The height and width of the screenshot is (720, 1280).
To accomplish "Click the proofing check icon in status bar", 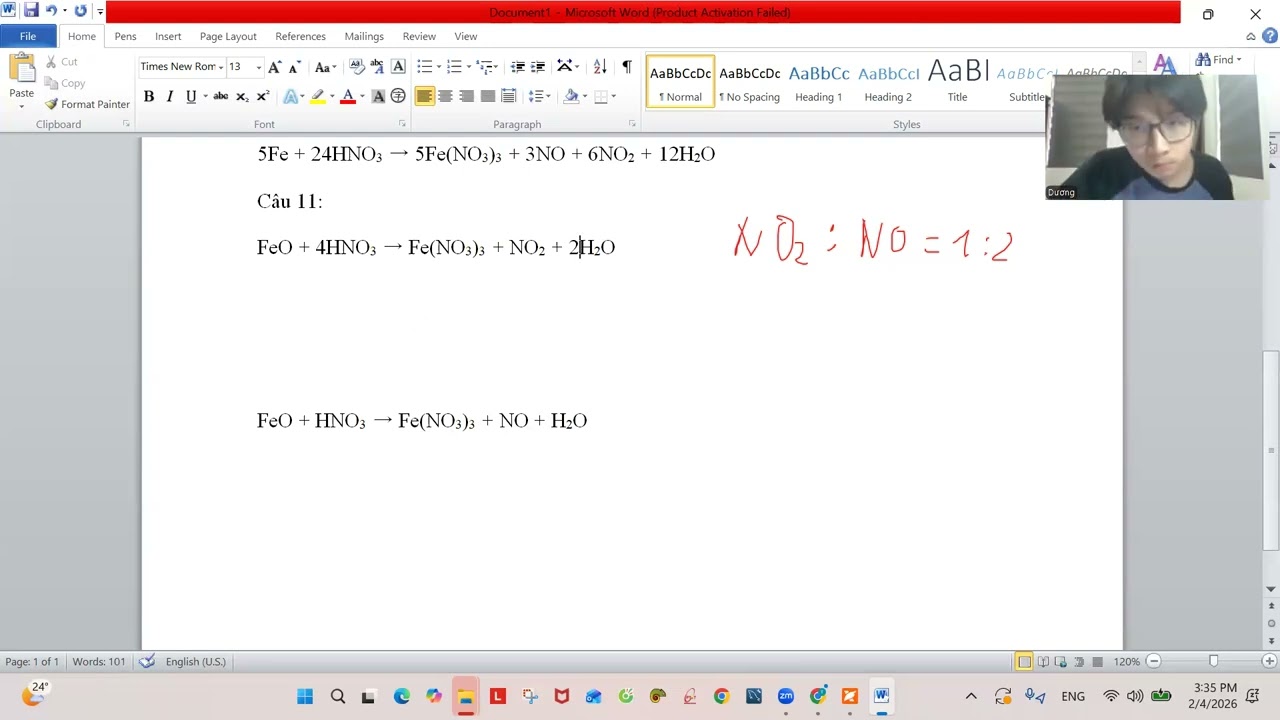I will click(x=147, y=661).
